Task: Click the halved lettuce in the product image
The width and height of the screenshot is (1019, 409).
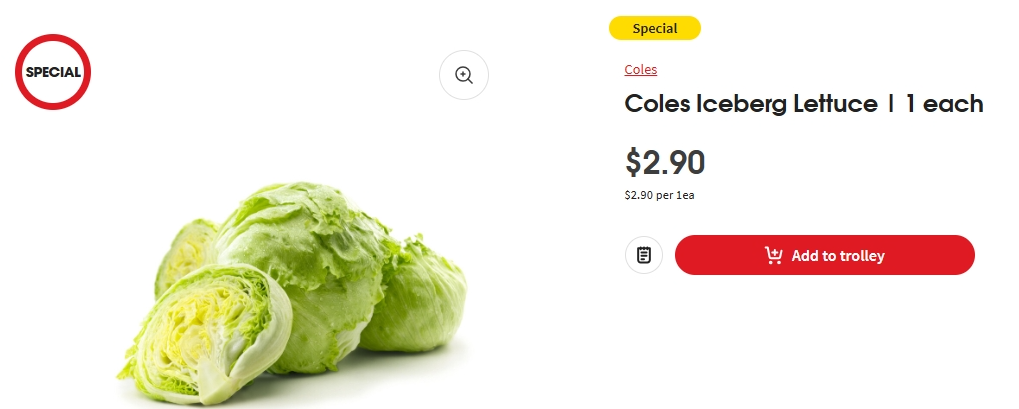Action: click(x=205, y=333)
